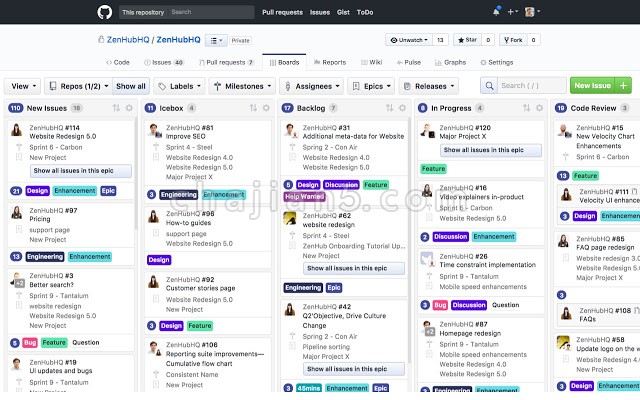Click the sort arrows icon in New Issues column
This screenshot has height=400, width=640.
[x=116, y=108]
